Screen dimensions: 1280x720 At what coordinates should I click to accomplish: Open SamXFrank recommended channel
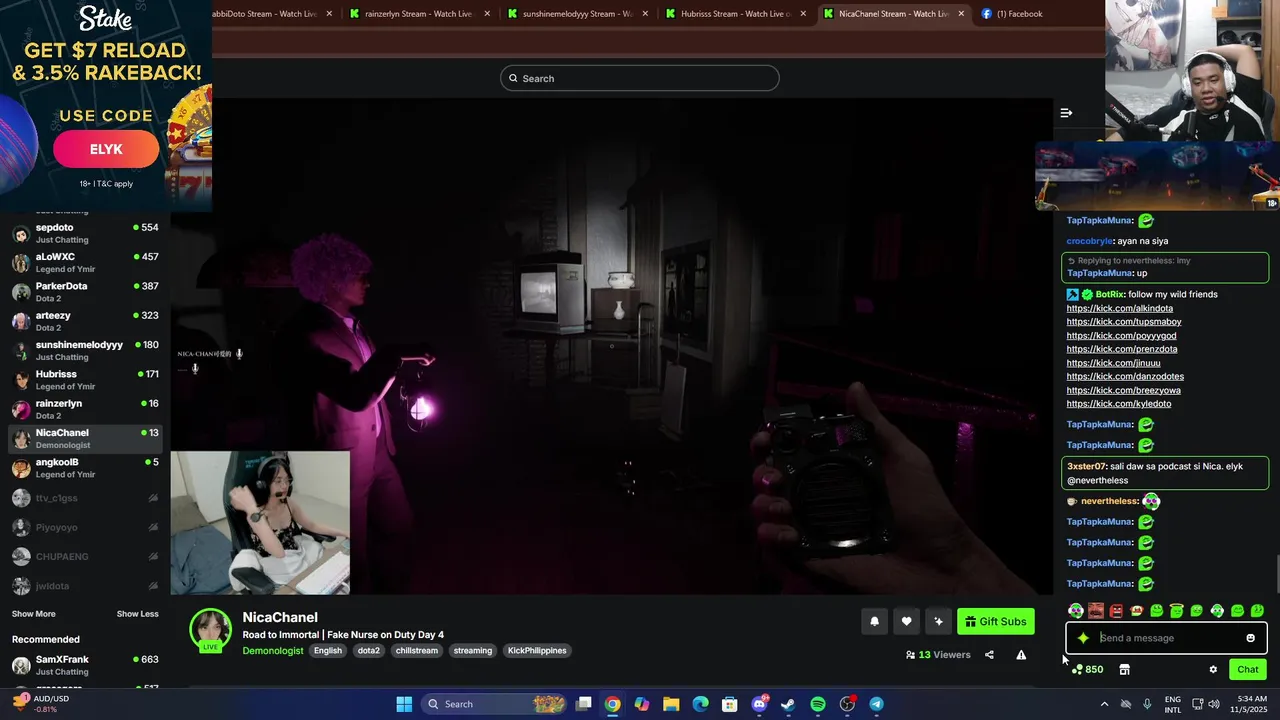click(x=85, y=665)
